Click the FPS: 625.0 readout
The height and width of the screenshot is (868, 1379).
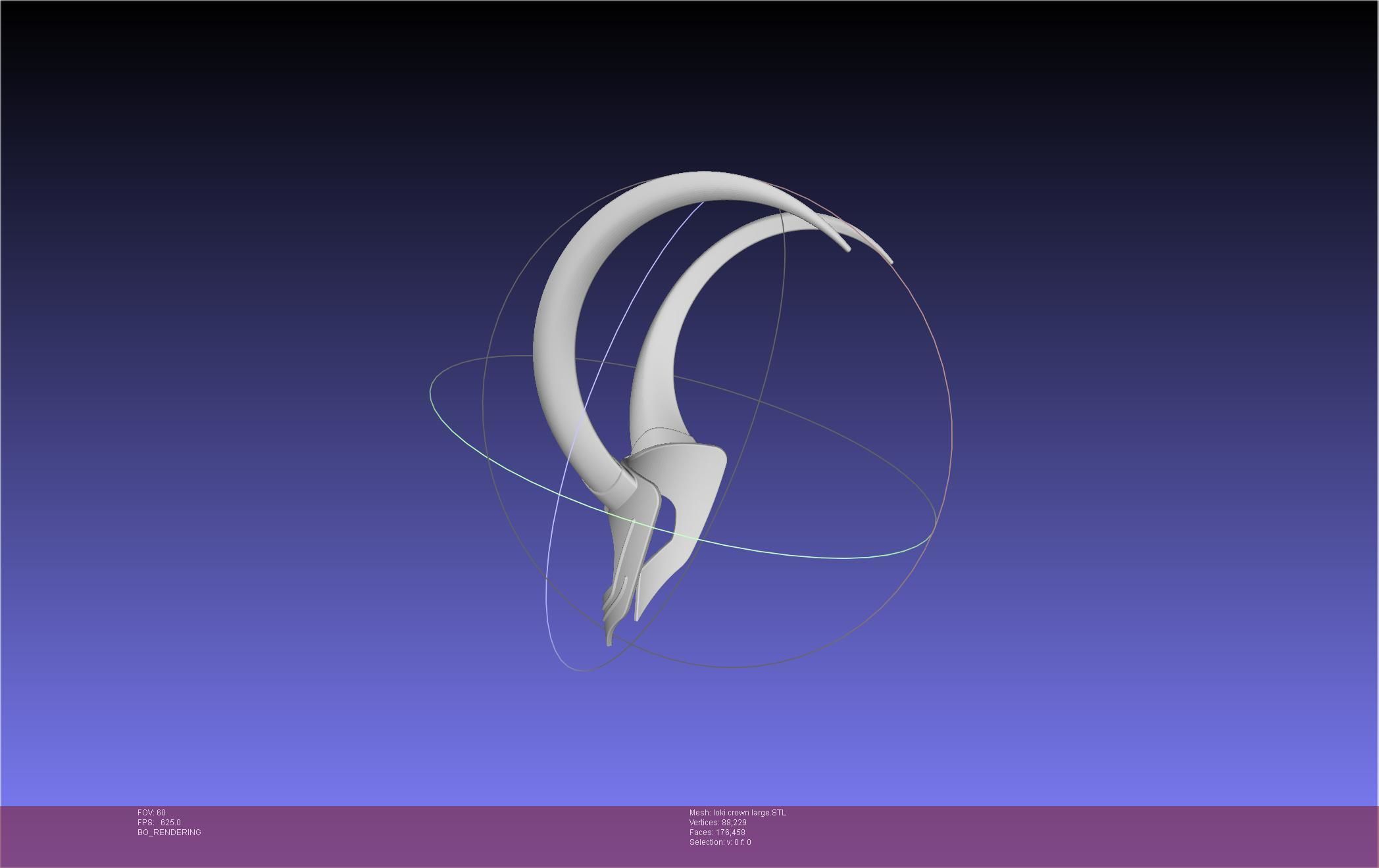[x=159, y=823]
